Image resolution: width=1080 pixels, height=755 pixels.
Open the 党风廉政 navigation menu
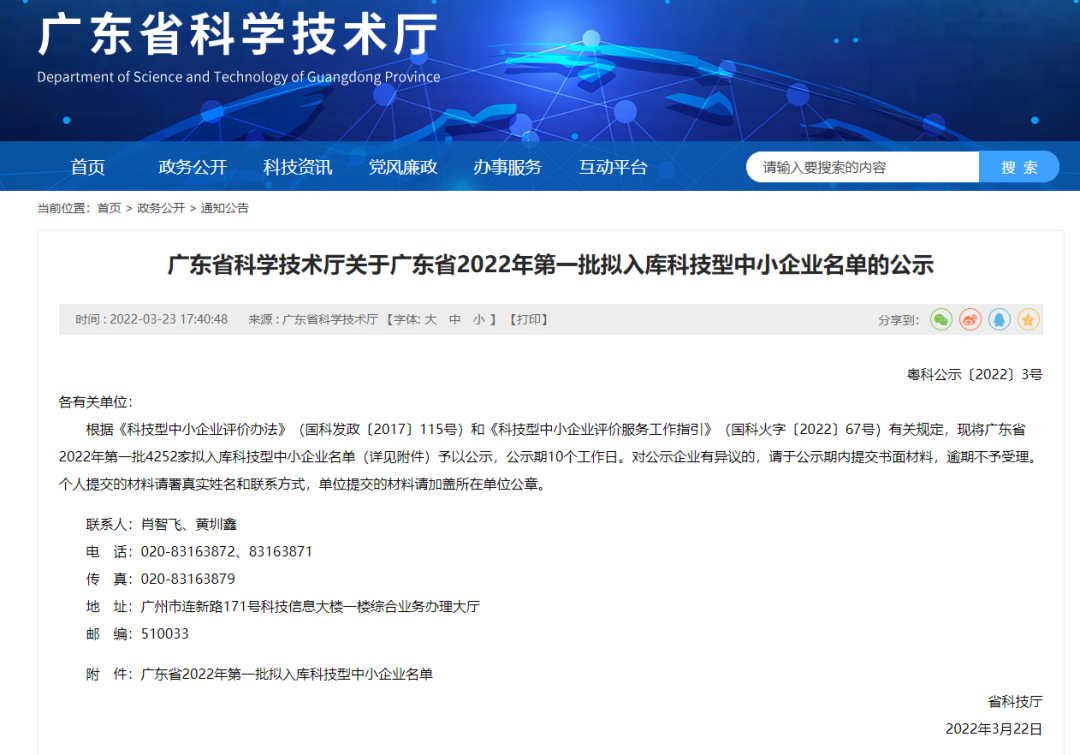coord(402,166)
